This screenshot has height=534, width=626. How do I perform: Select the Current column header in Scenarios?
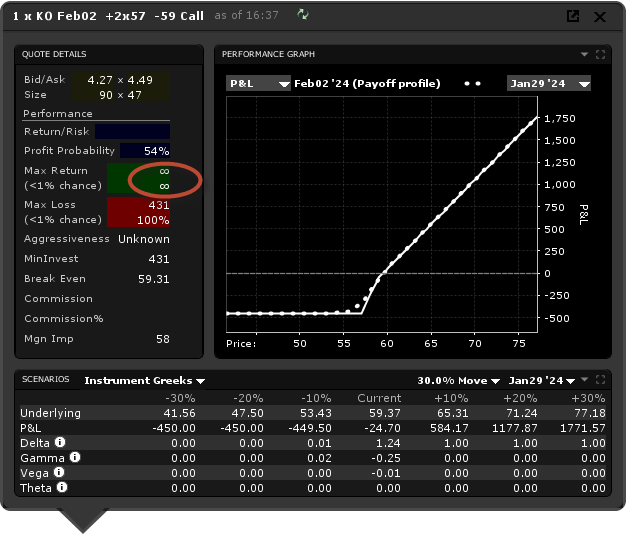click(x=379, y=398)
